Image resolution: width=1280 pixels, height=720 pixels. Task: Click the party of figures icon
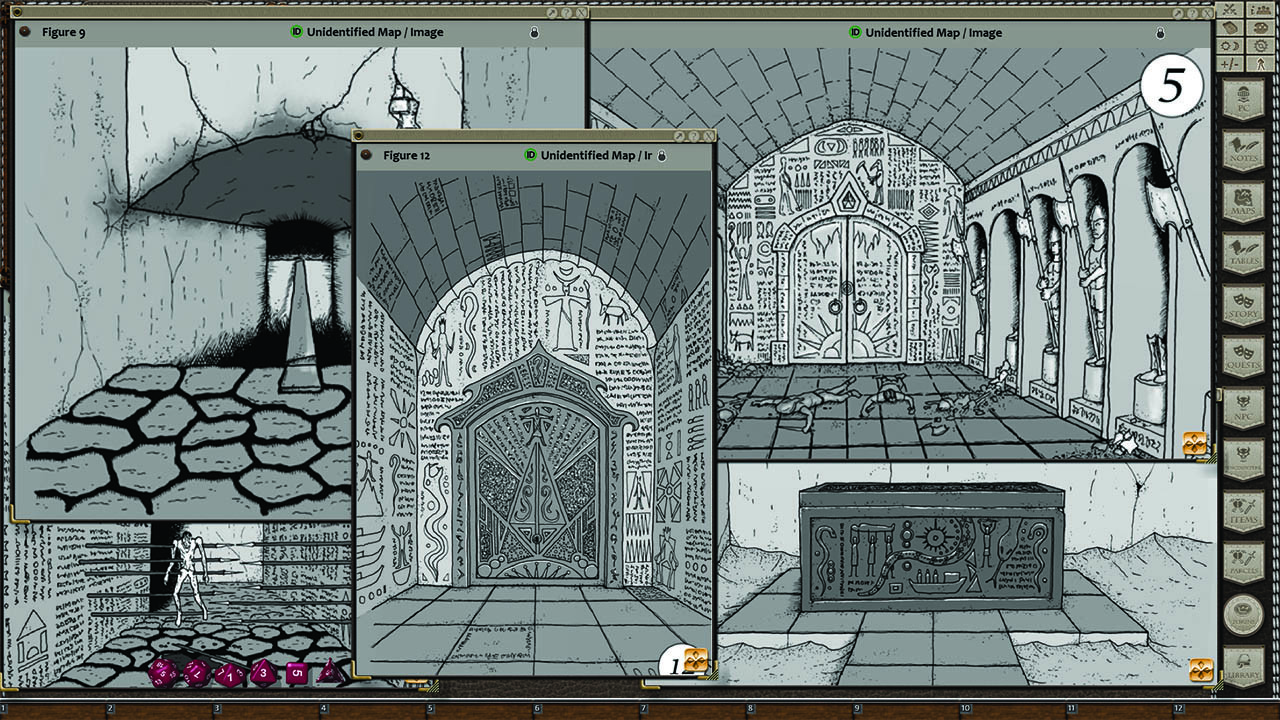click(x=1260, y=9)
